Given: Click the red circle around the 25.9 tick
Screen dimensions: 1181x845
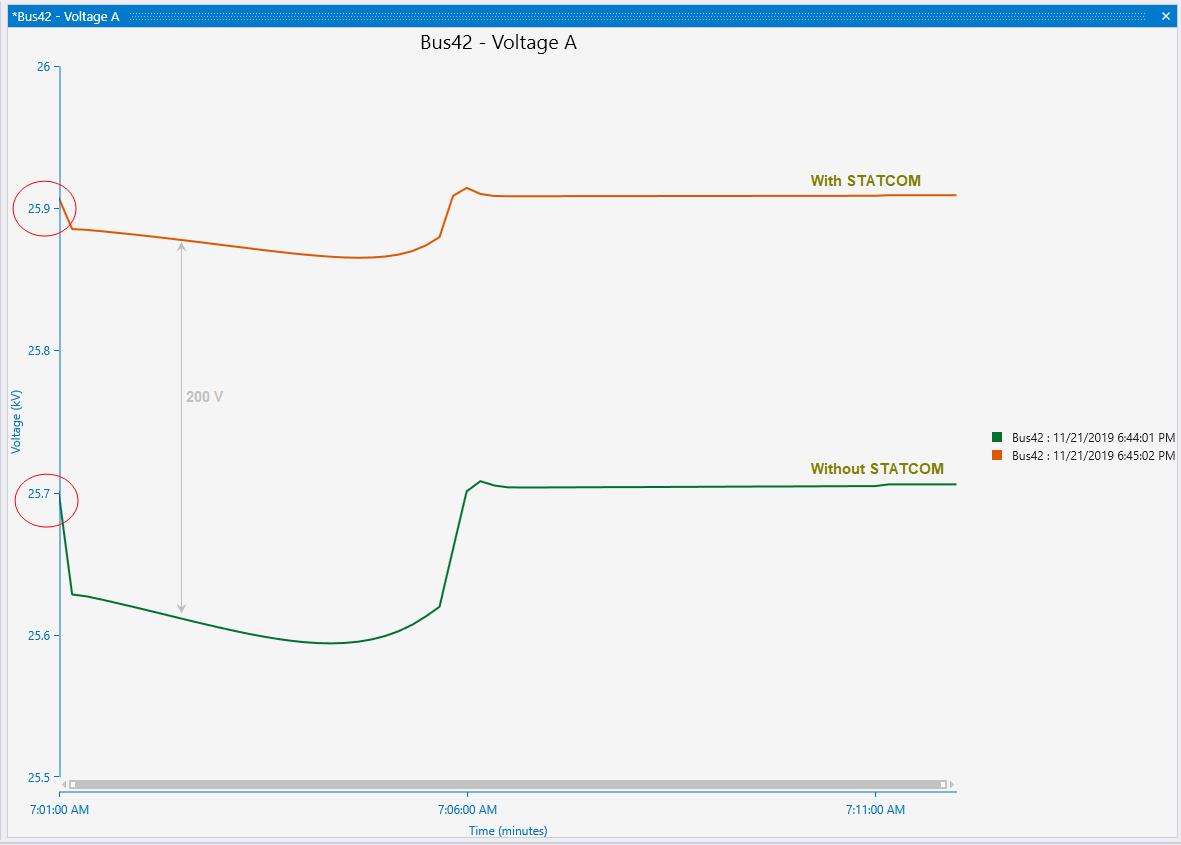Looking at the screenshot, I should pyautogui.click(x=44, y=208).
